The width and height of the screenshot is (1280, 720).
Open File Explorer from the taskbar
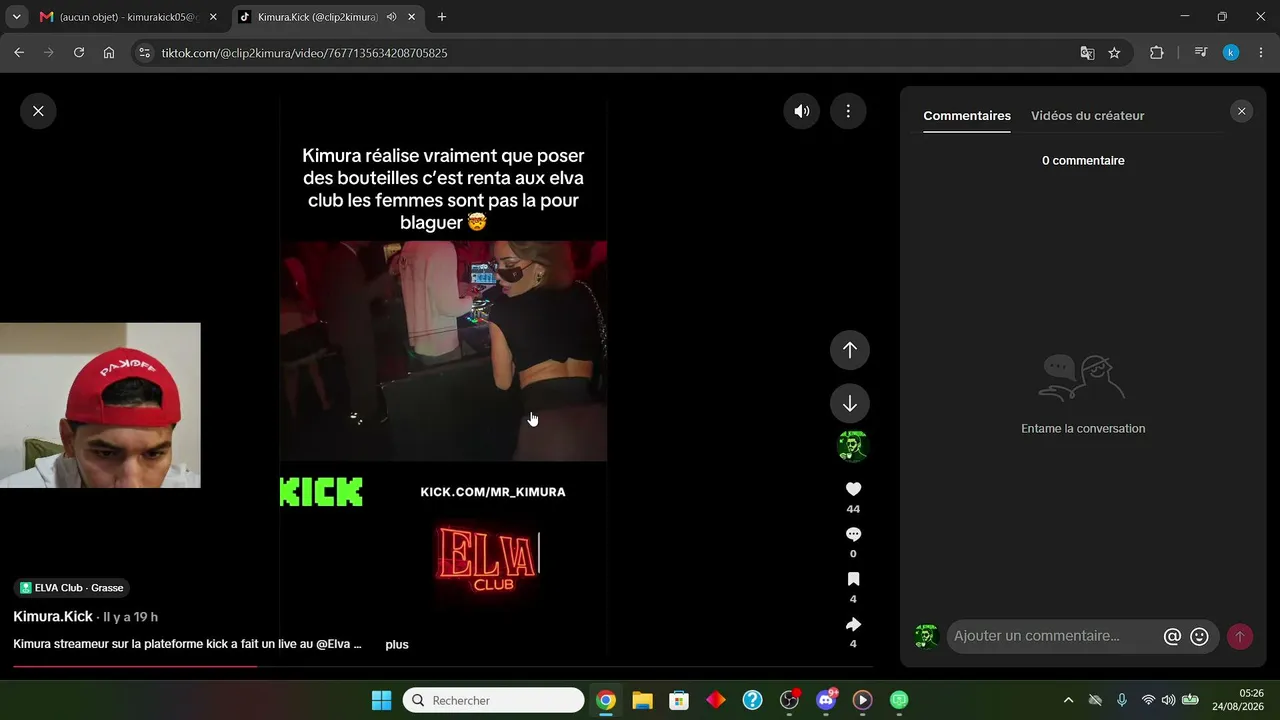[x=642, y=700]
